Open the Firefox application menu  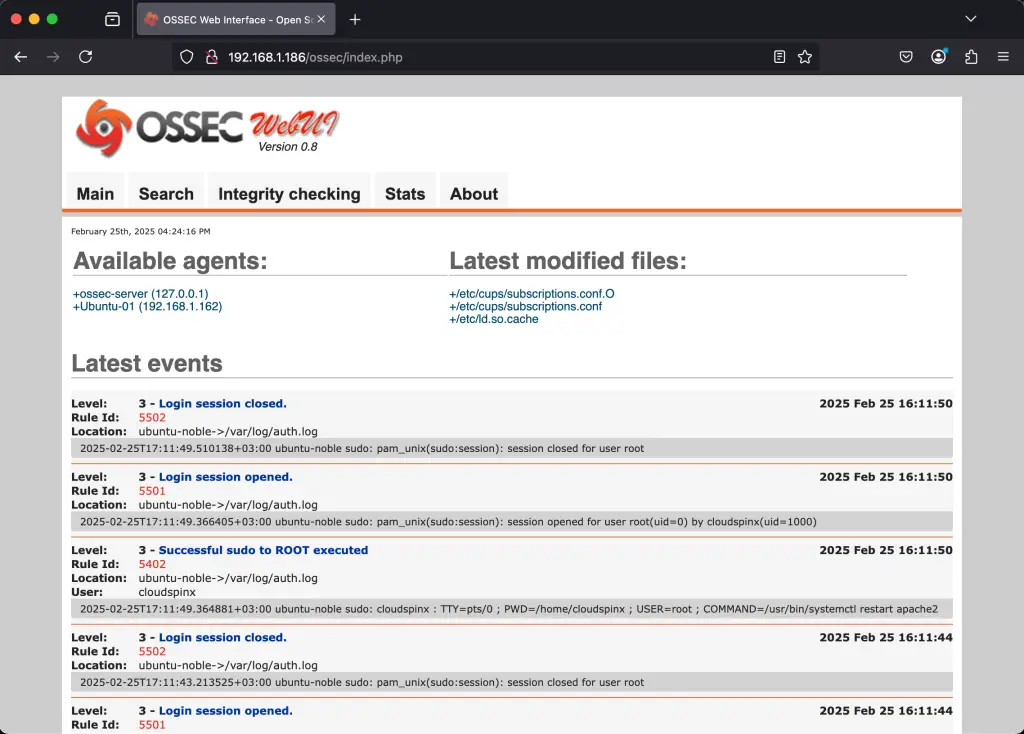1004,57
